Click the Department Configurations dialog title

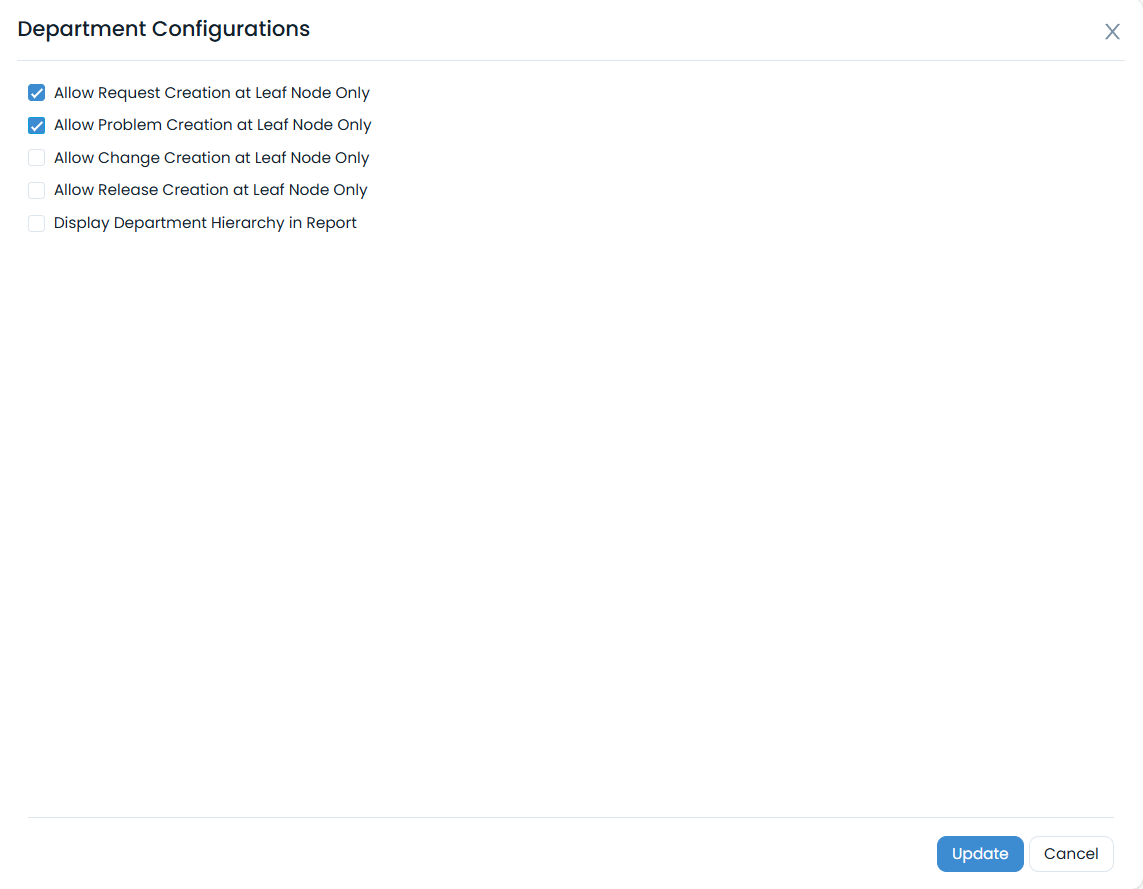click(164, 29)
